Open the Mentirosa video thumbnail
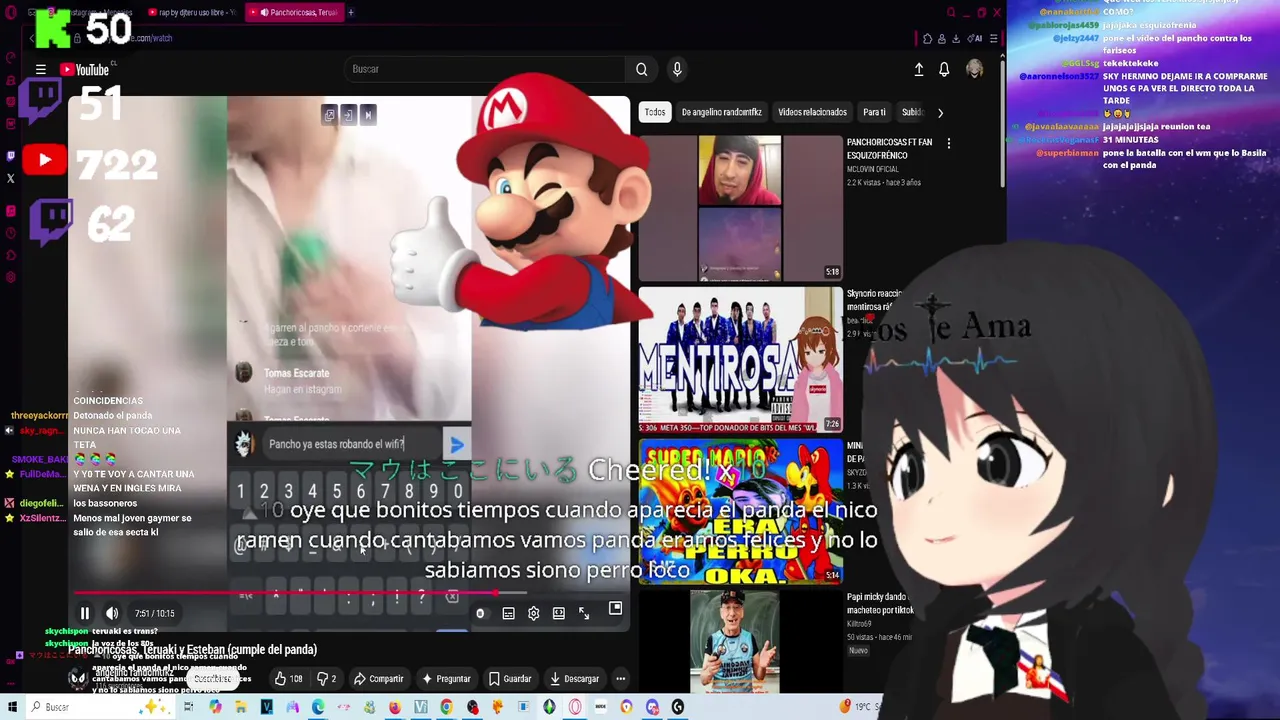 (x=740, y=359)
